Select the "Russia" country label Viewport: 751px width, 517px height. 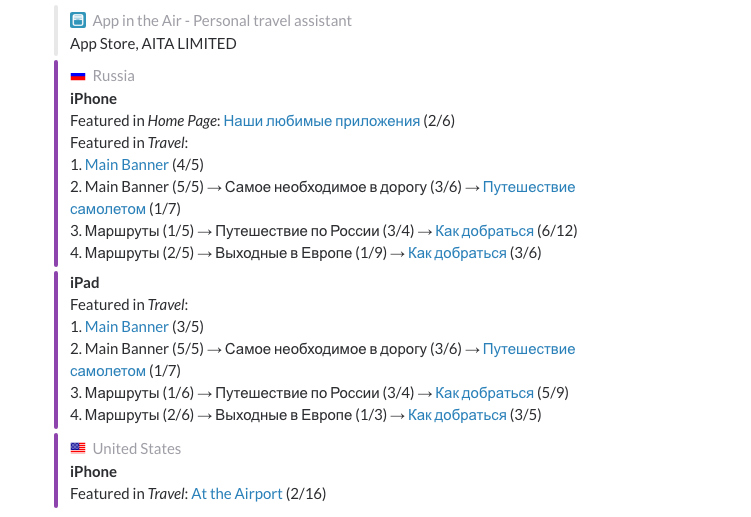[113, 76]
